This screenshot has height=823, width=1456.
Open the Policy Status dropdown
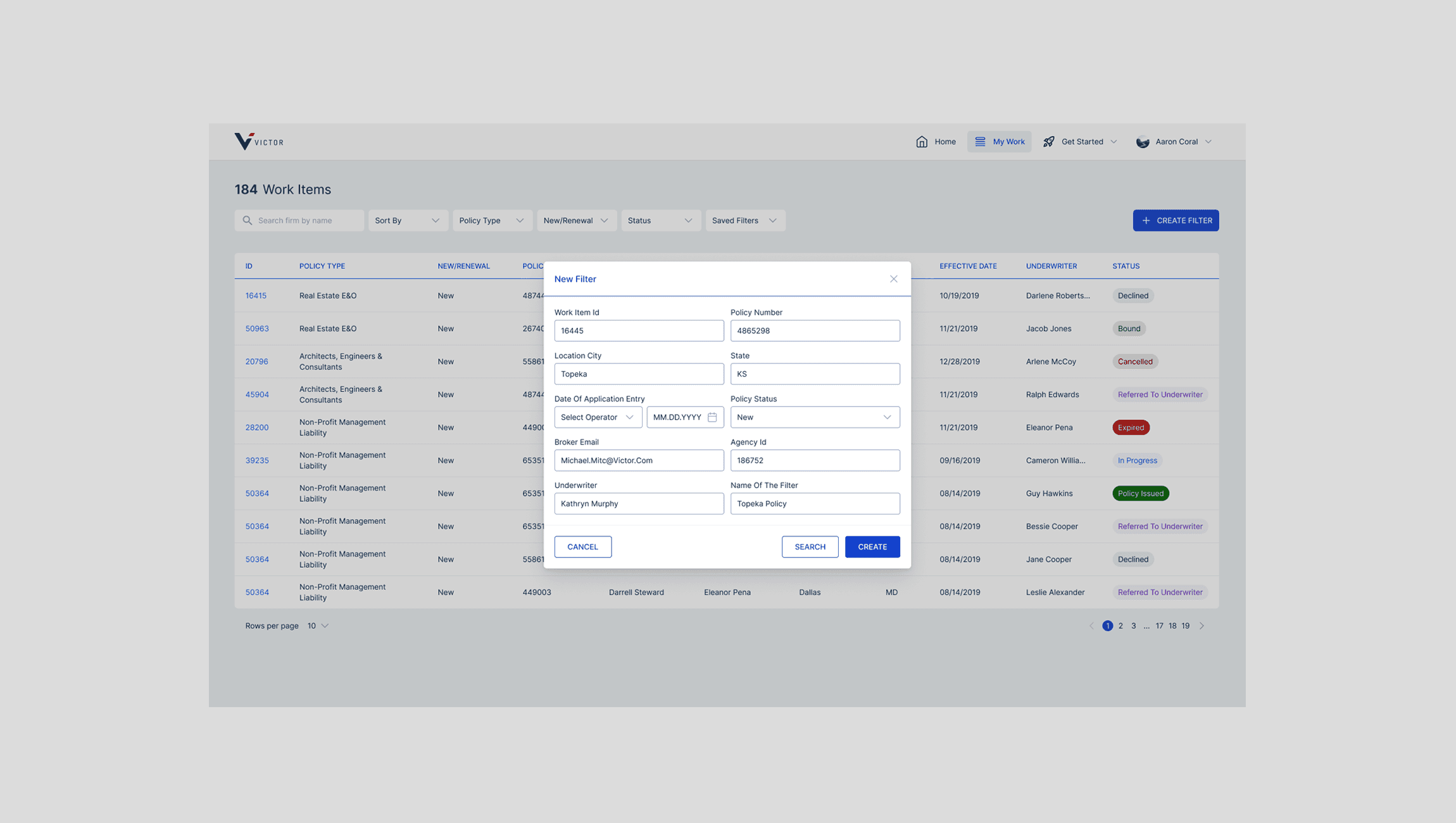click(814, 417)
